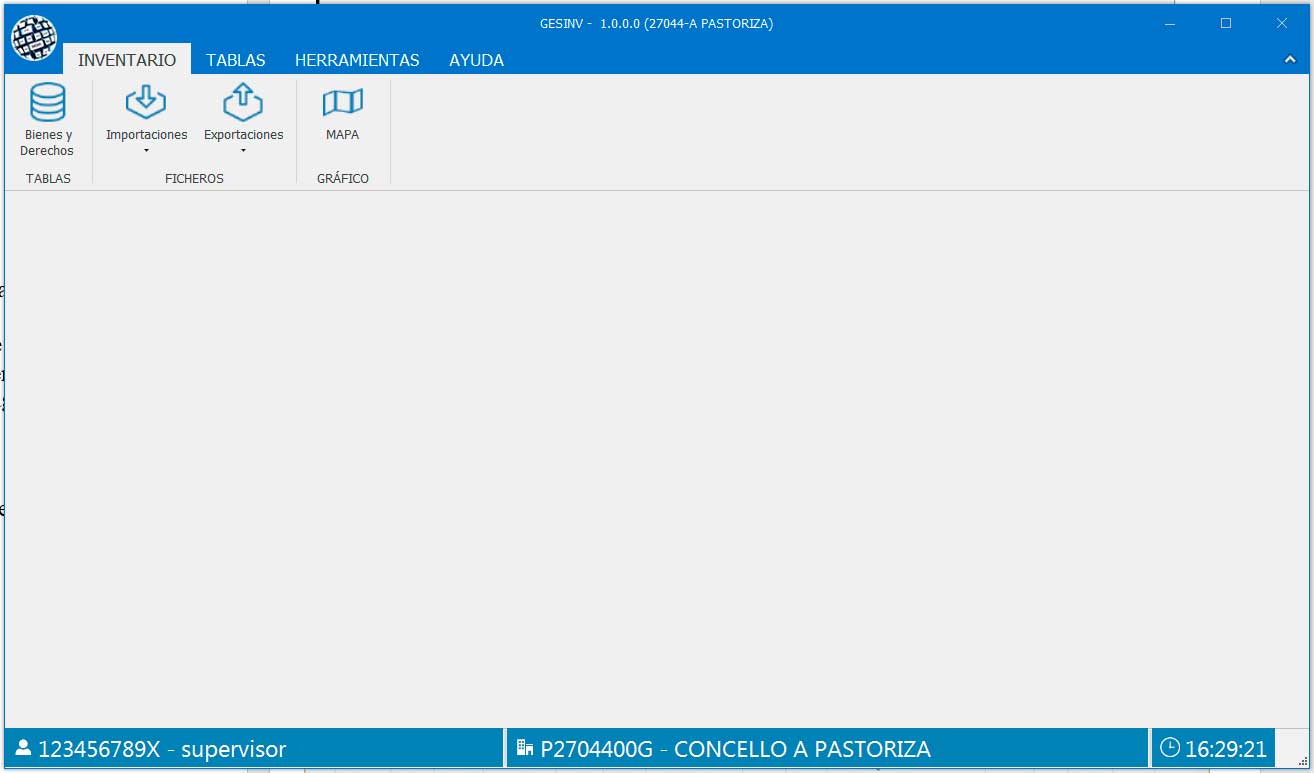Viewport: 1314px width, 773px height.
Task: Expand the Exportaciones dropdown arrow
Action: coord(243,152)
